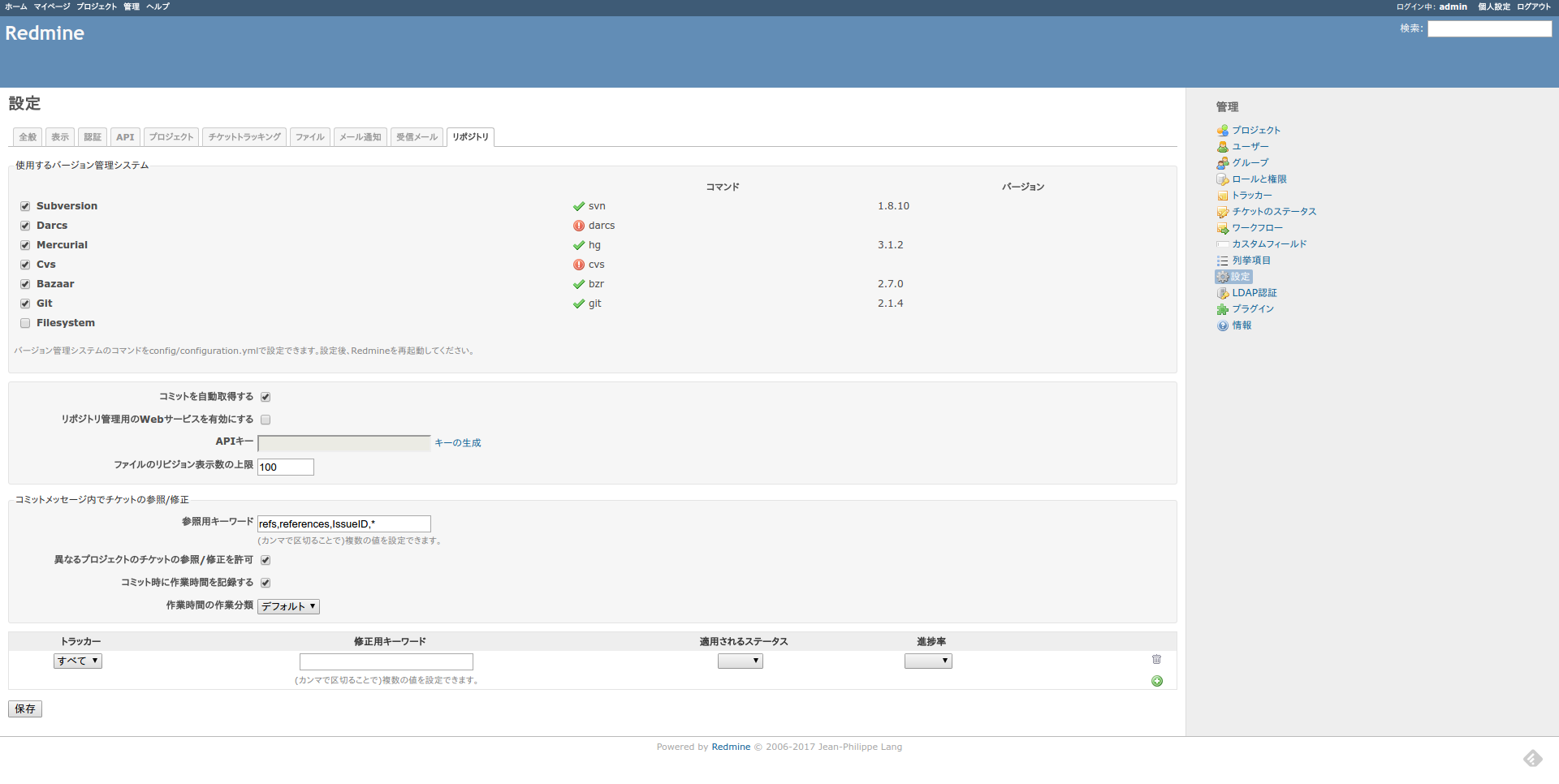Select the グループ icon in admin sidebar
The height and width of the screenshot is (784, 1559).
[x=1223, y=162]
